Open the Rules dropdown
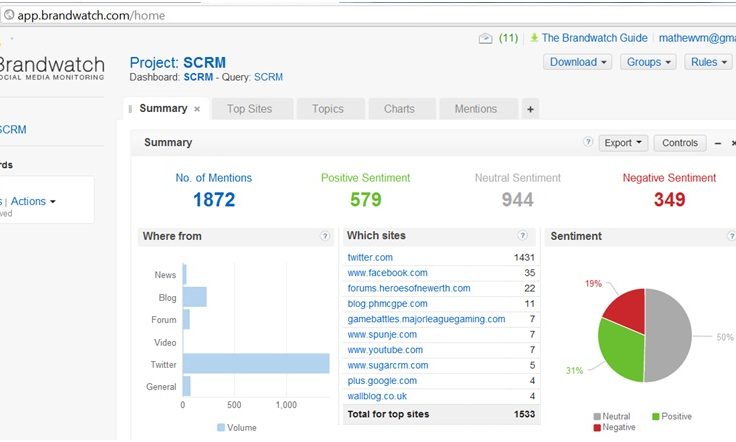This screenshot has width=736, height=442. [x=708, y=62]
